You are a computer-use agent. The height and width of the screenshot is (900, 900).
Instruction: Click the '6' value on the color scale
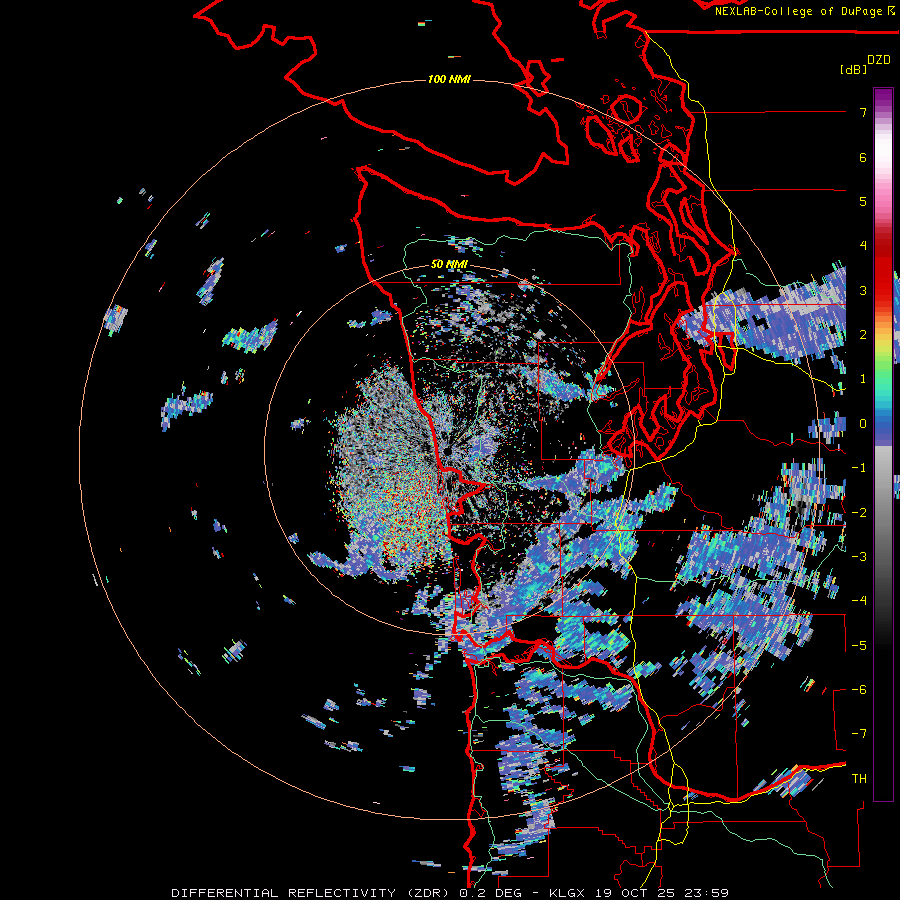pyautogui.click(x=863, y=157)
